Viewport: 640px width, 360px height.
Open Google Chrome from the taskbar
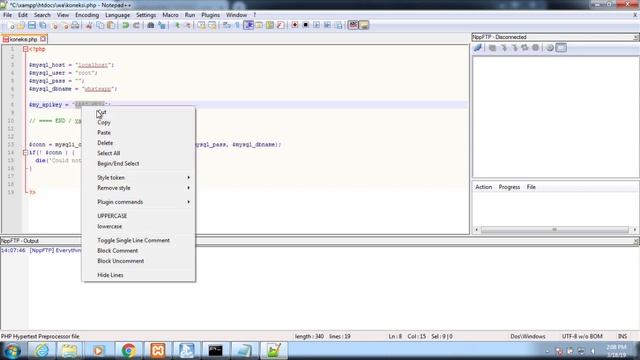[x=129, y=351]
